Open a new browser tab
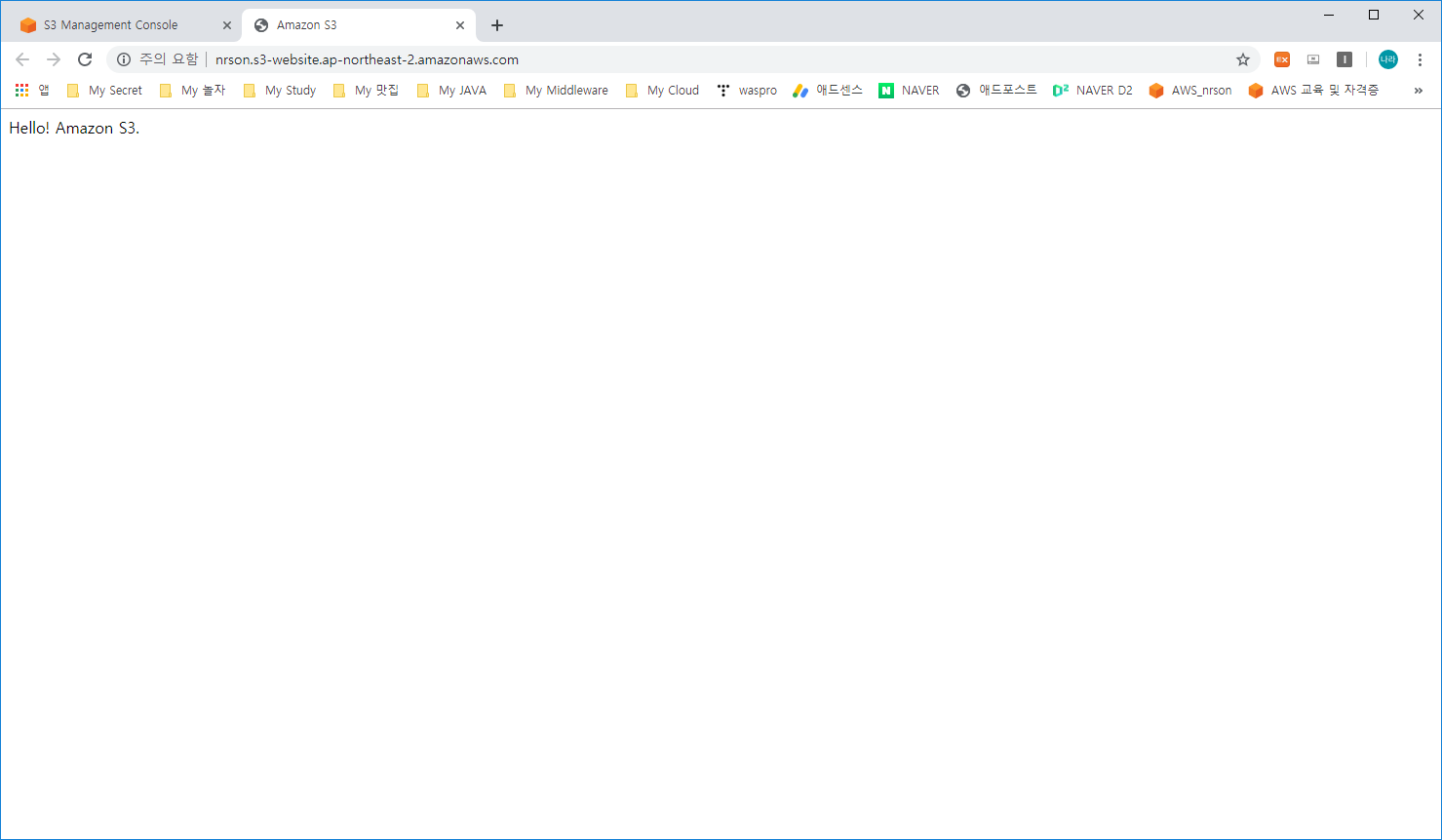This screenshot has height=840, width=1442. tap(497, 25)
